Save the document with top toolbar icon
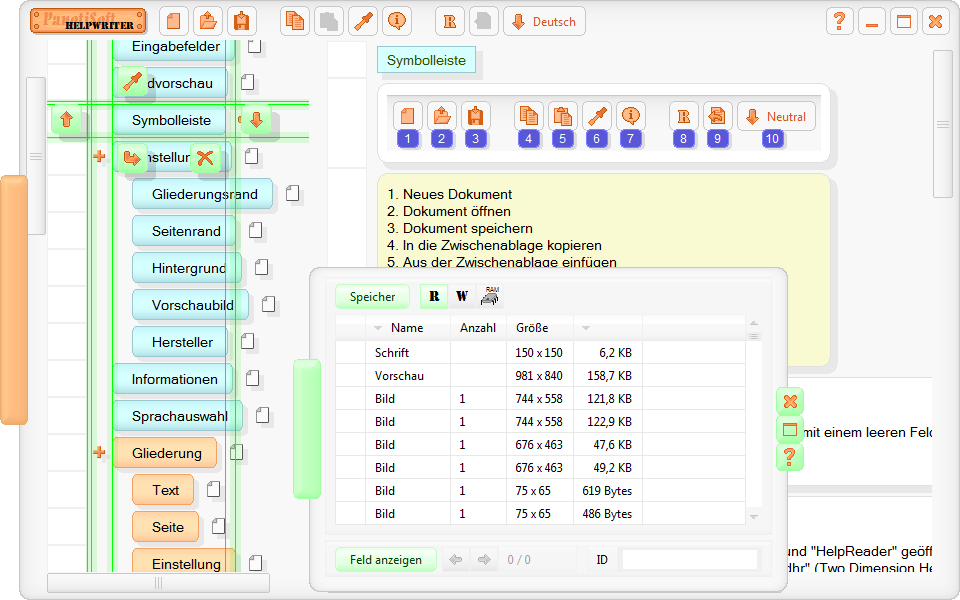The width and height of the screenshot is (960, 600). [x=240, y=21]
